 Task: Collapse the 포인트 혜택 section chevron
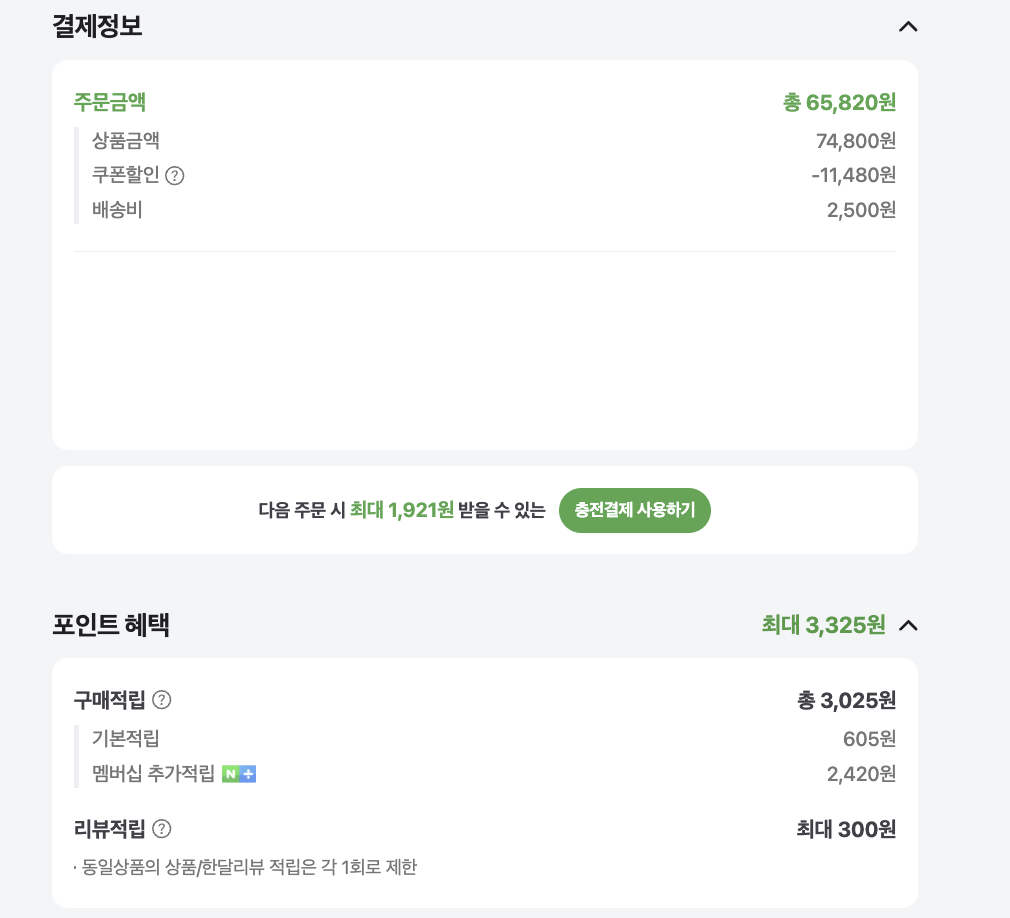pos(907,626)
